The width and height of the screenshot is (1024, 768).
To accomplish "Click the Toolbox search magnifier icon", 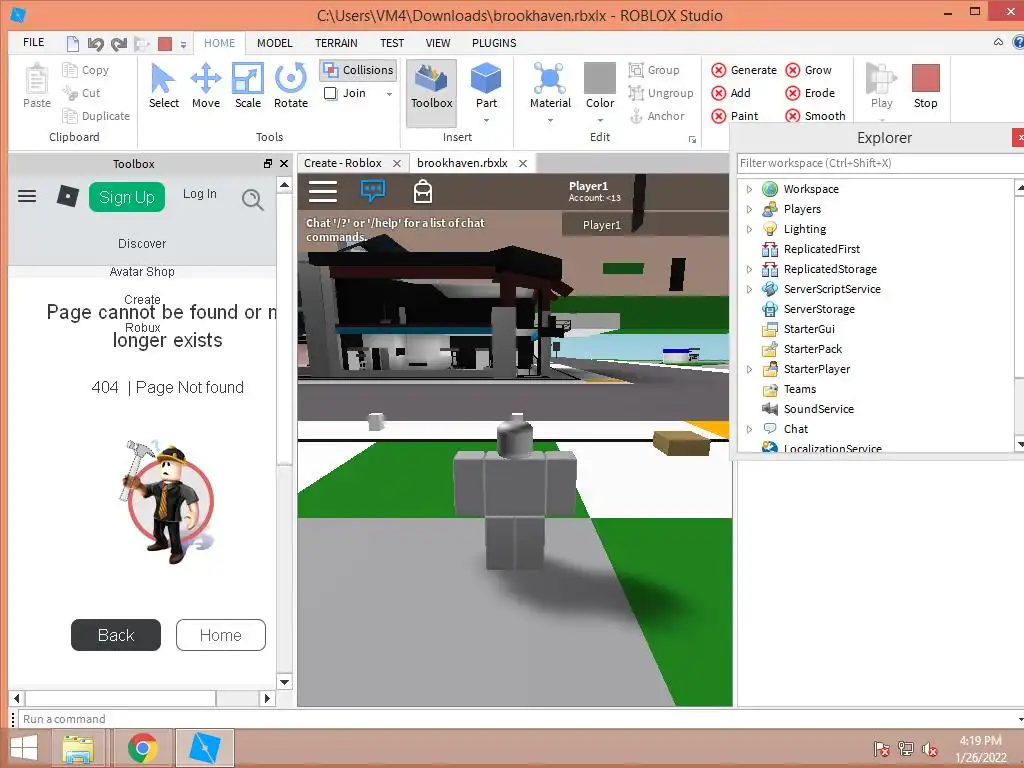I will pos(253,199).
